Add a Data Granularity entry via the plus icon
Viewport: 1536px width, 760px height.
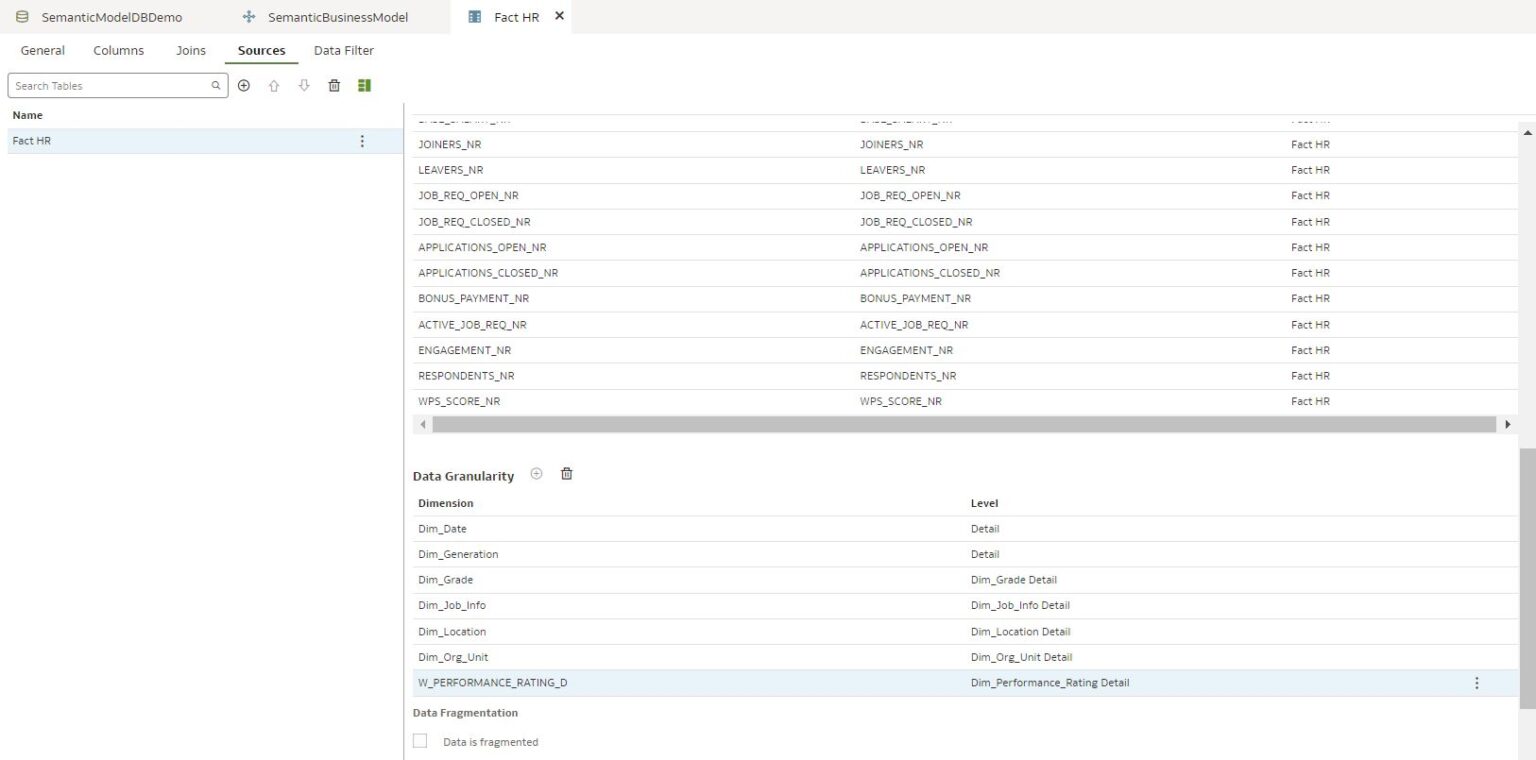coord(536,474)
